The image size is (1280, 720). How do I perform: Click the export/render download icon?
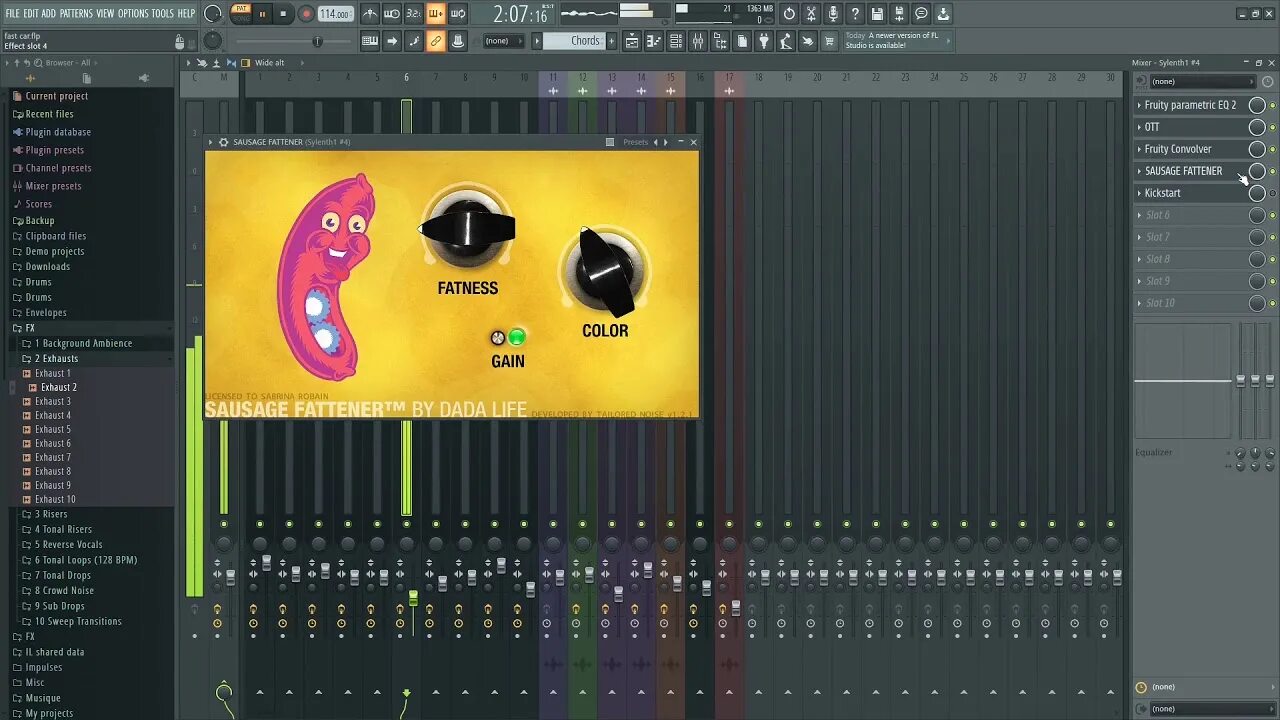point(943,13)
